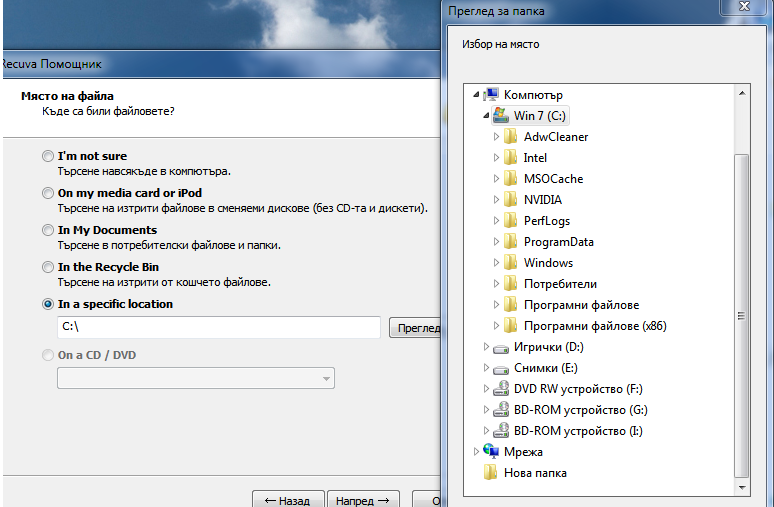The height and width of the screenshot is (507, 774).
Task: Select the Нова папка folder icon
Action: (491, 473)
